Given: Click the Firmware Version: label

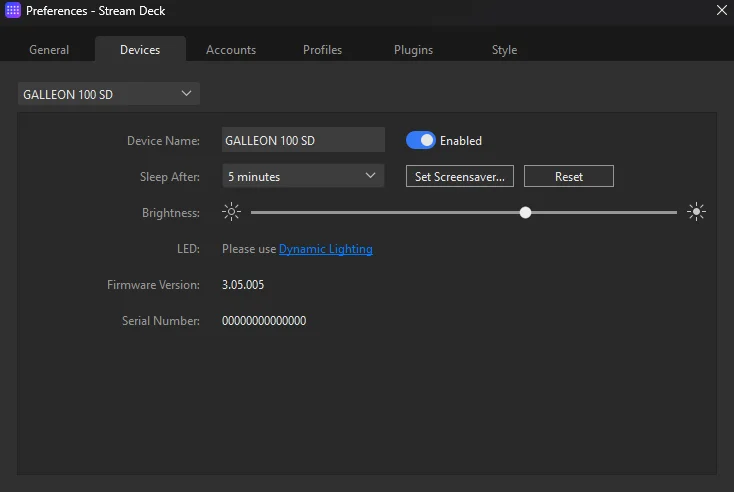Looking at the screenshot, I should pyautogui.click(x=153, y=285).
